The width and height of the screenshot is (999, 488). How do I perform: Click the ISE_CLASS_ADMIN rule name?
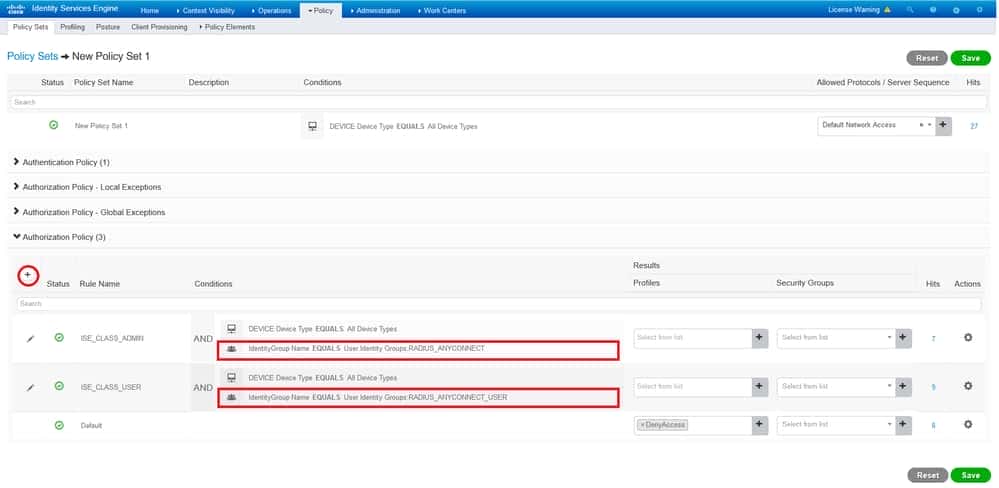coord(112,338)
